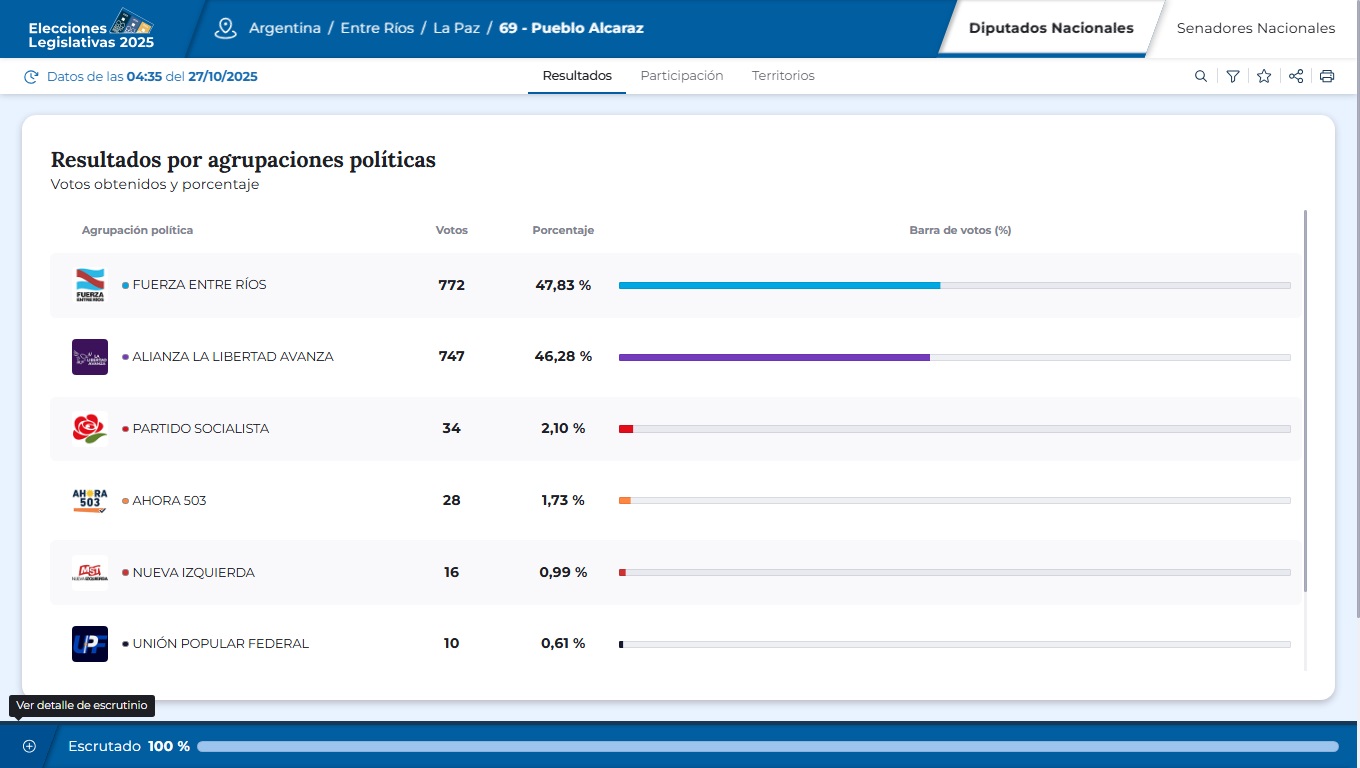Navigate to Entre Ríos breadcrumb

click(377, 28)
